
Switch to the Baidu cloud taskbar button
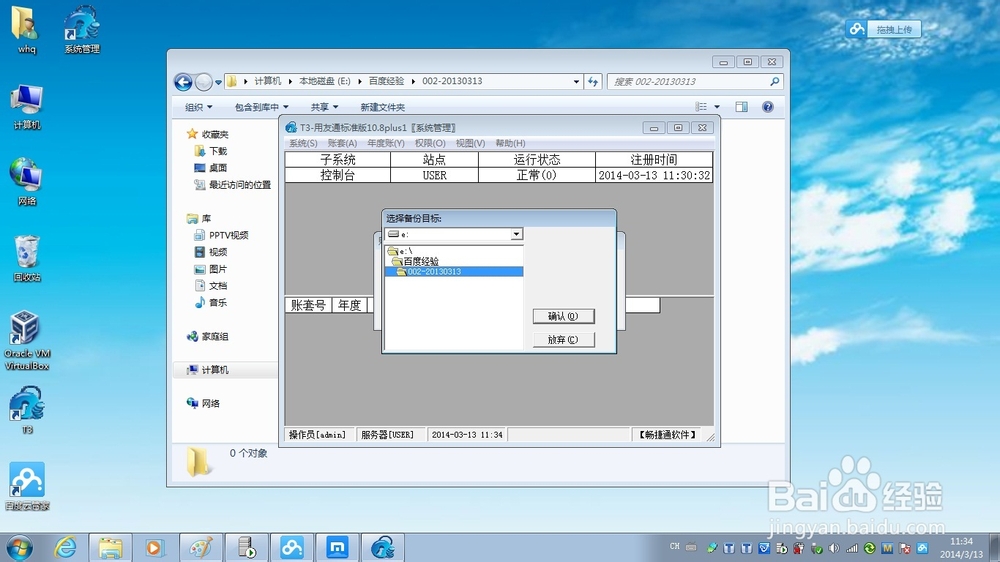point(291,547)
